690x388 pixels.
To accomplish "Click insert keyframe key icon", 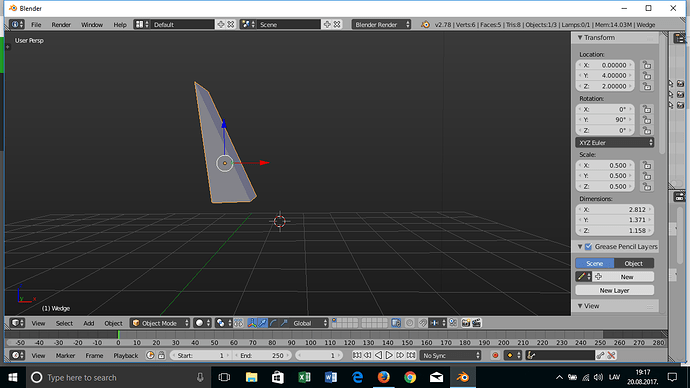I will pyautogui.click(x=600, y=355).
